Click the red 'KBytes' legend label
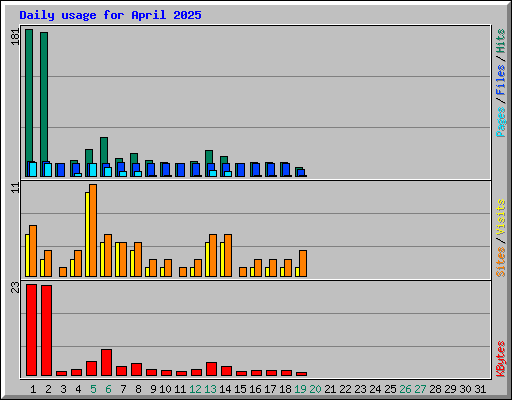The height and width of the screenshot is (400, 512). pos(501,359)
